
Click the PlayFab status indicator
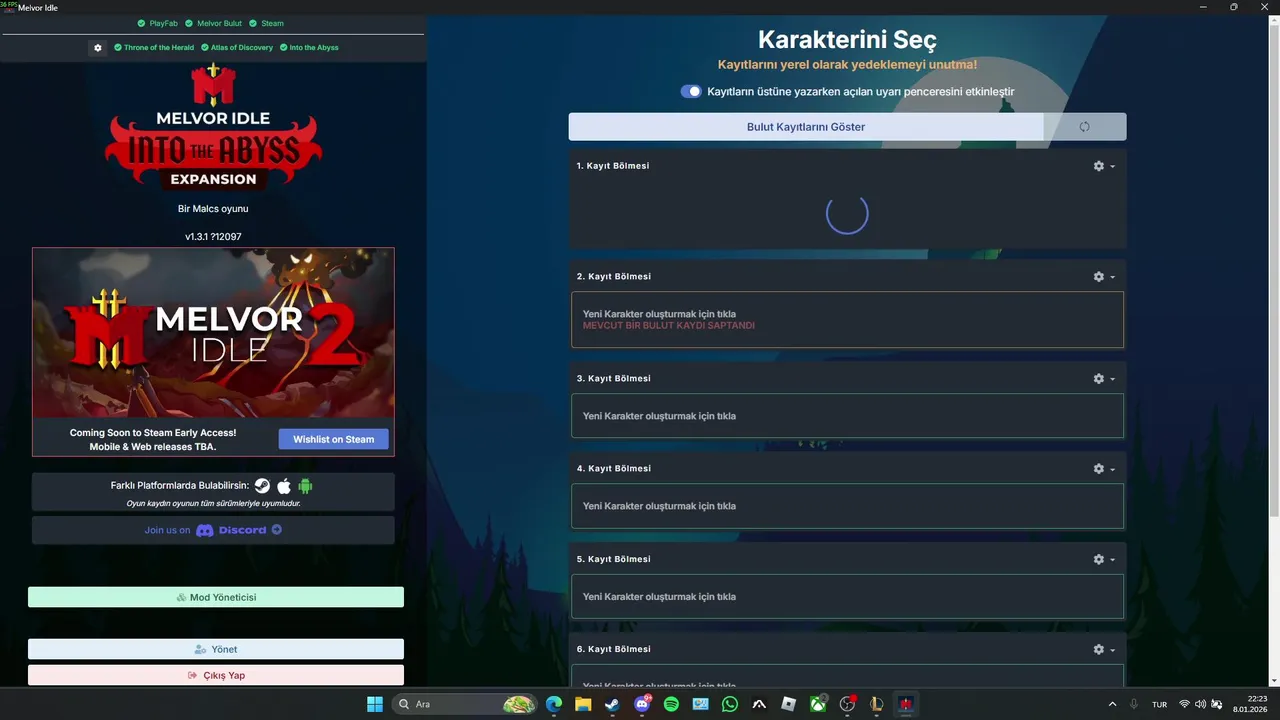pyautogui.click(x=157, y=23)
